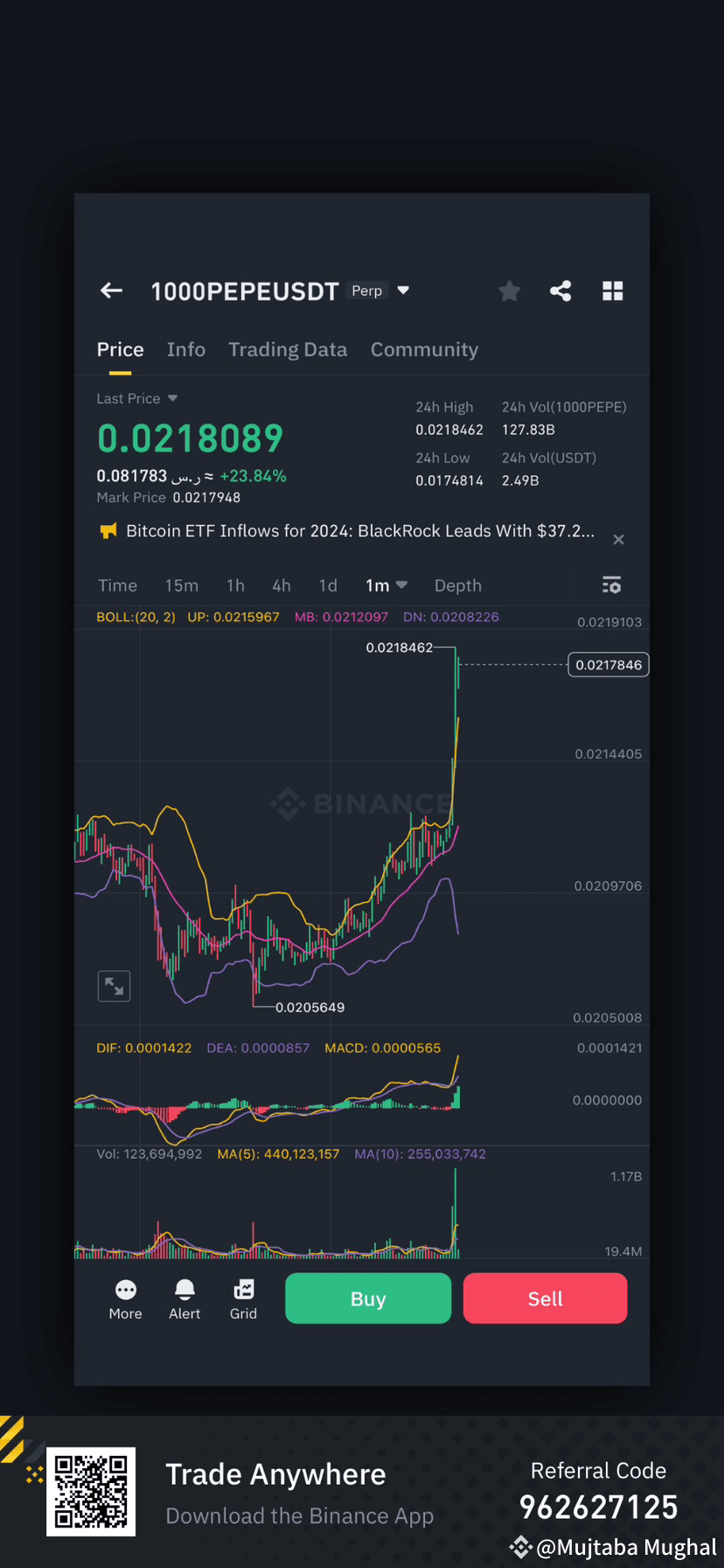Tap the Mark Price 0.0217948 value
Screen dimensions: 724x1568
(x=206, y=497)
